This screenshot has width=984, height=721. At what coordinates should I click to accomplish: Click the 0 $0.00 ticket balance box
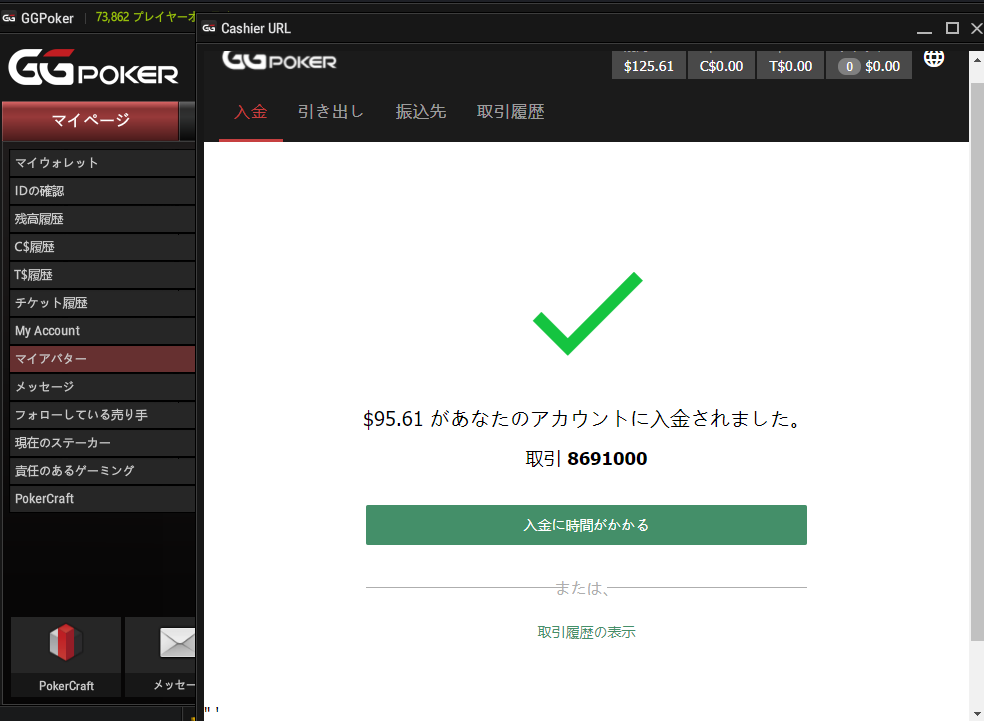pos(869,66)
